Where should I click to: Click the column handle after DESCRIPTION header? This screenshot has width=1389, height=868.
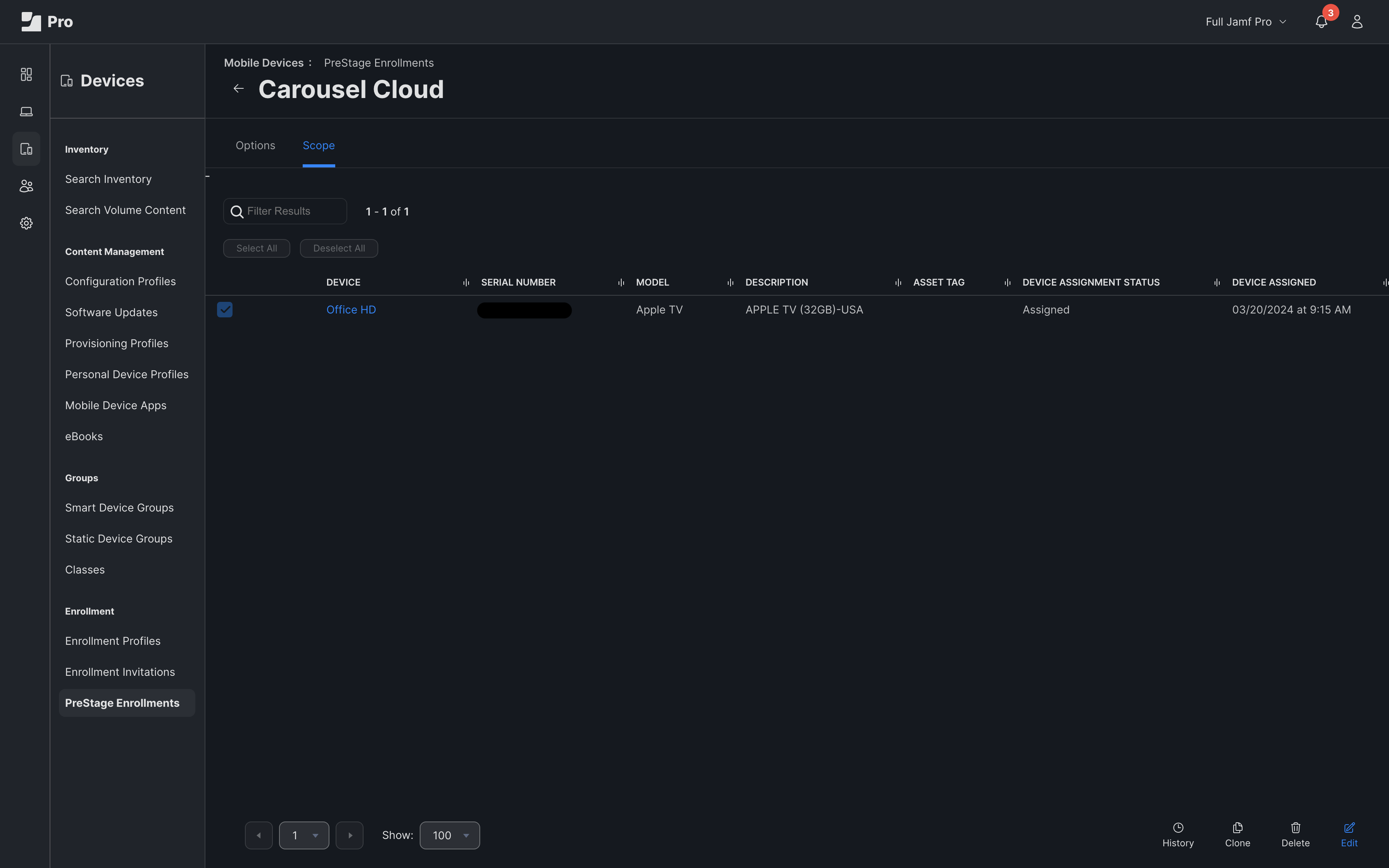click(898, 282)
